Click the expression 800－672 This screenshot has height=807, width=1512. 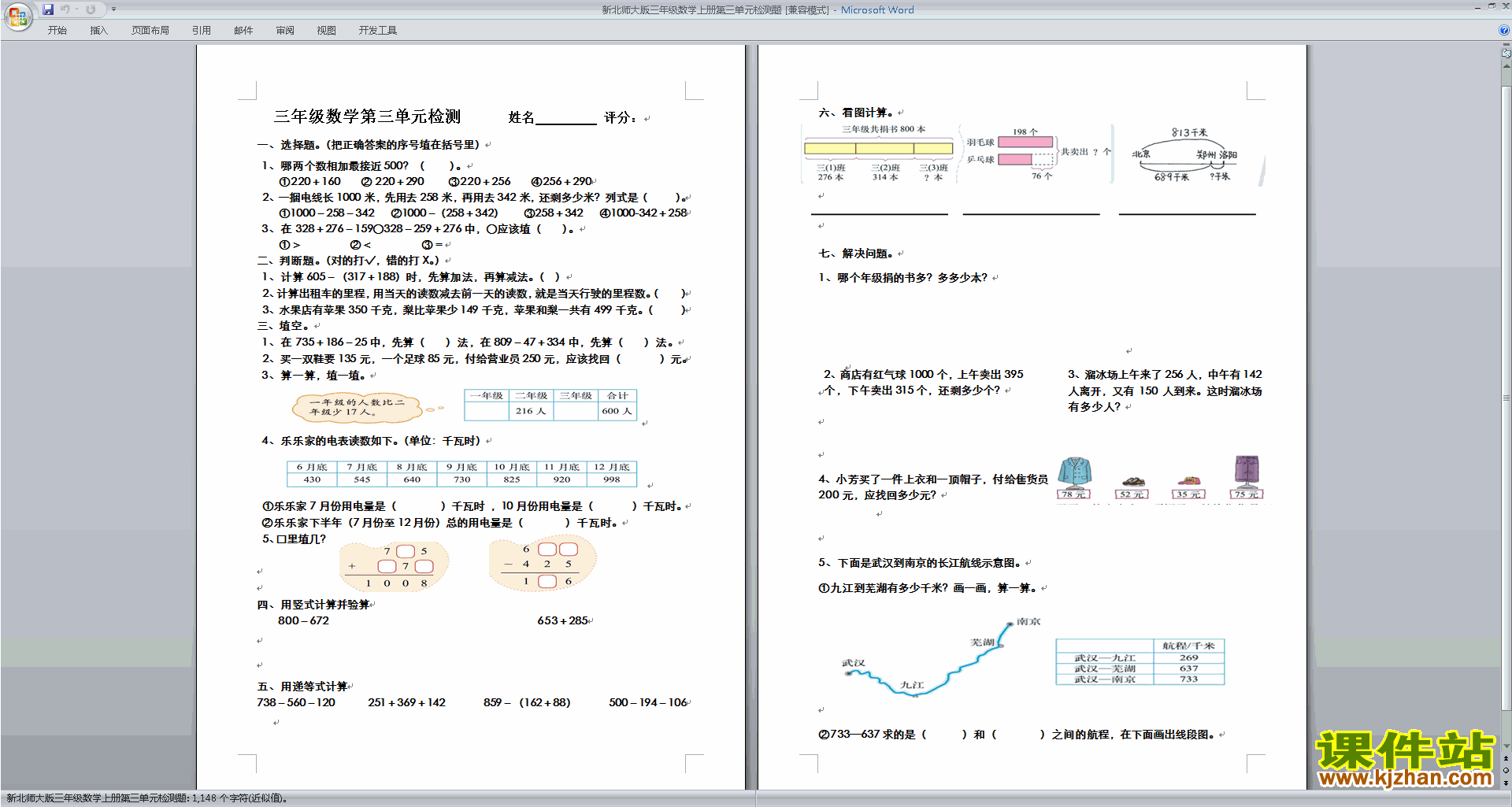point(303,621)
